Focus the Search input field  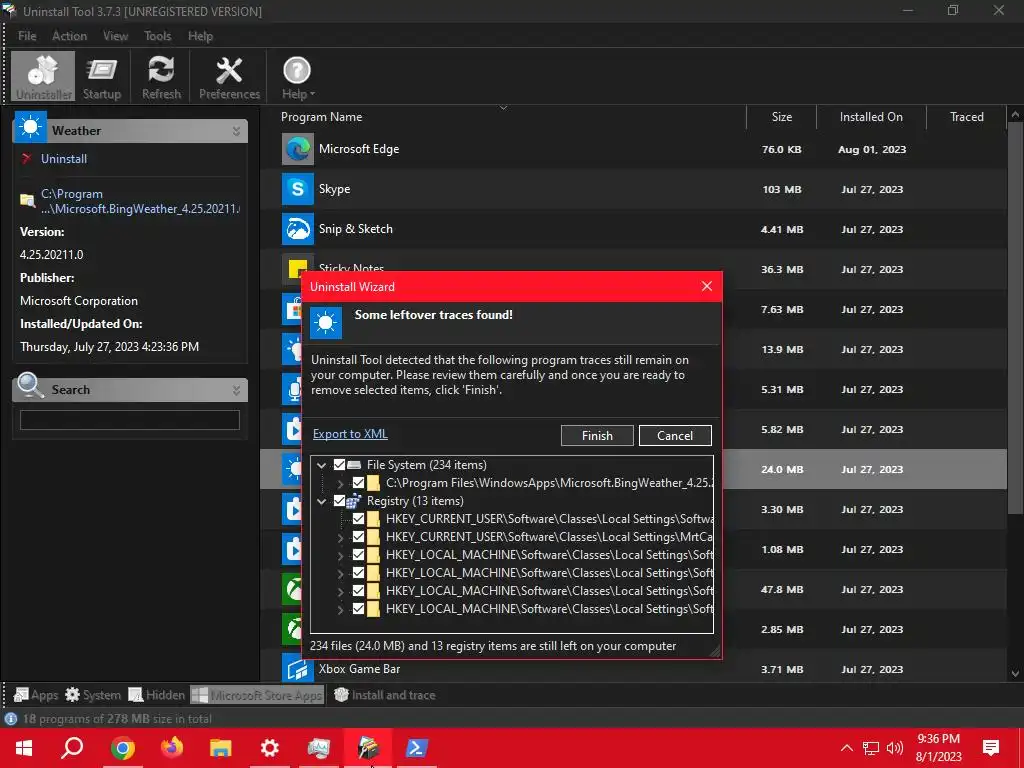click(130, 420)
